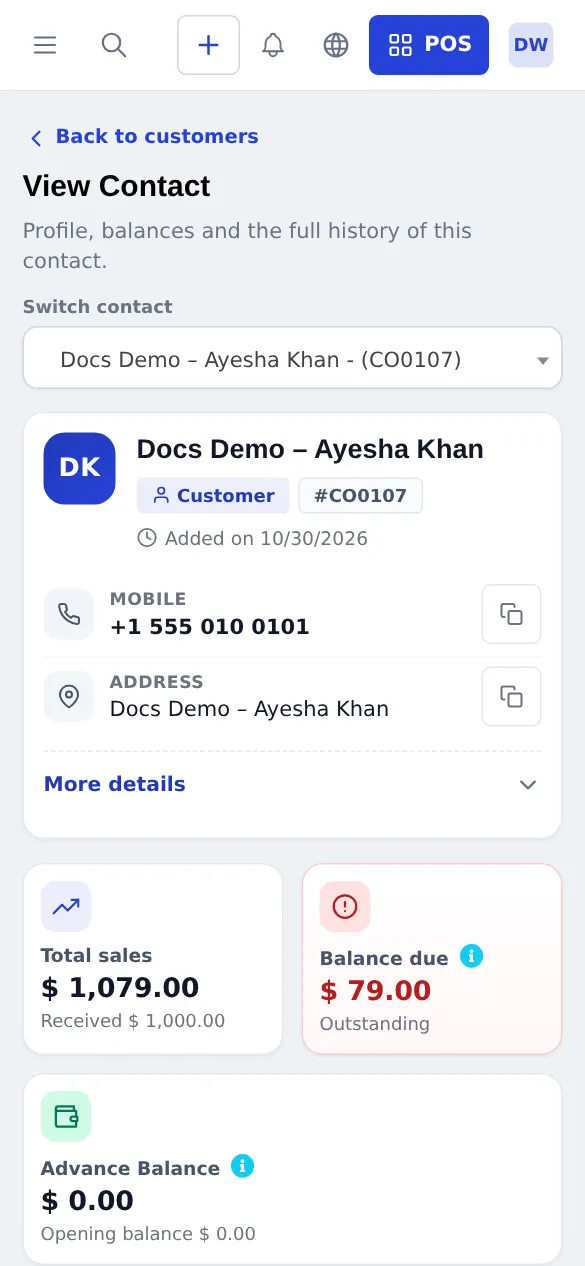
Task: Open the search magnifier icon
Action: point(114,45)
